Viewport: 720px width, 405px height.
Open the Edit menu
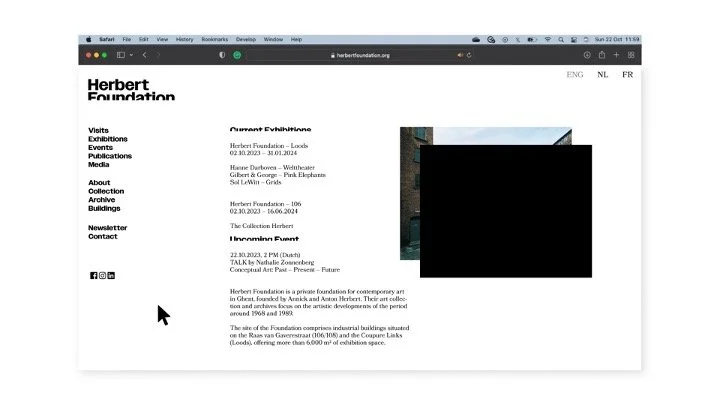click(x=144, y=39)
